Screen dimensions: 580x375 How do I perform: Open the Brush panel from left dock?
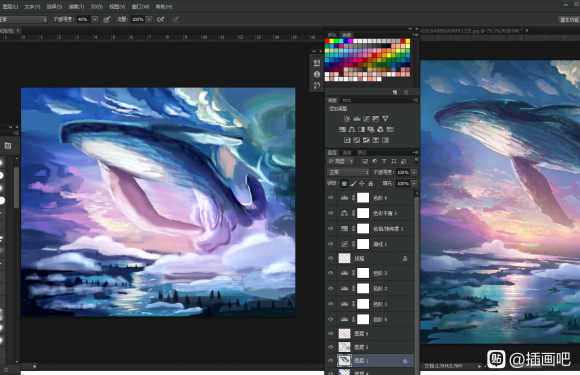8,146
